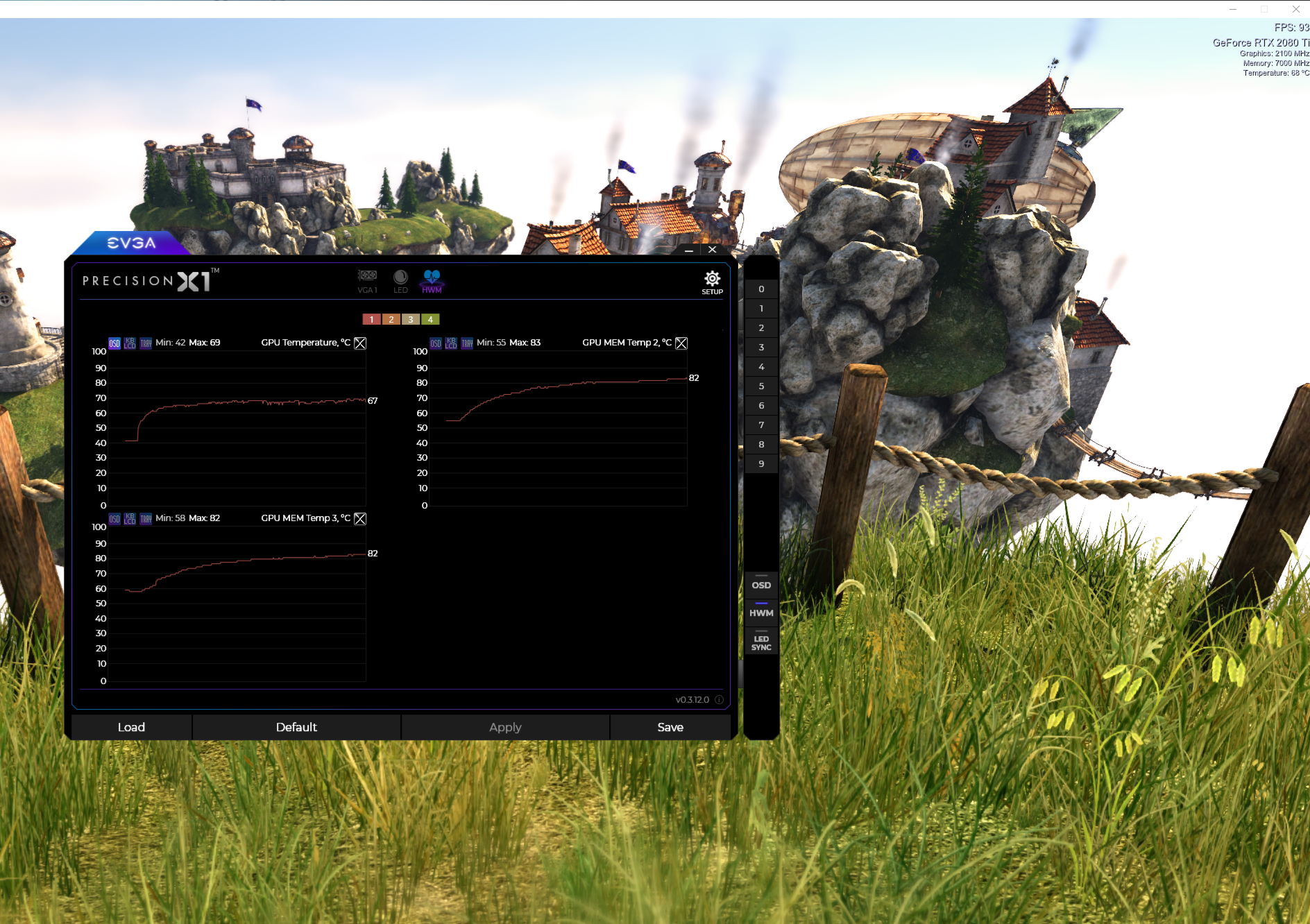Screen dimensions: 1310x924
Task: Select profile slot 0 in side panel
Action: point(761,289)
